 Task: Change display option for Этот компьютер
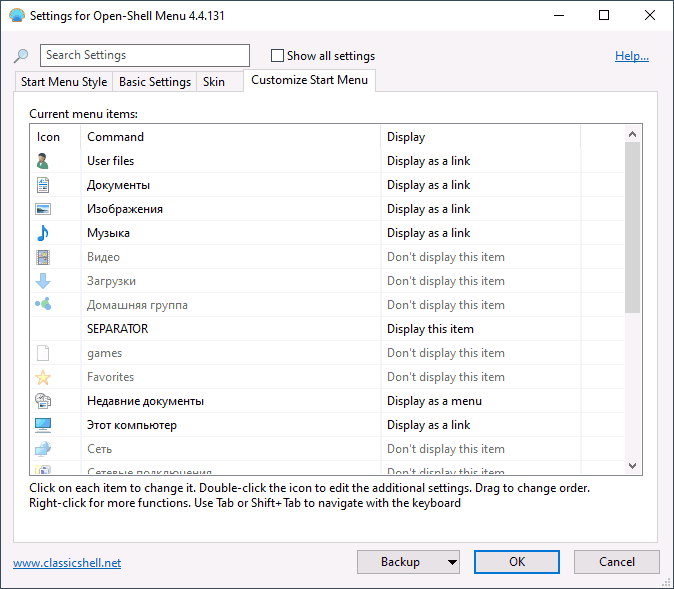[x=429, y=425]
